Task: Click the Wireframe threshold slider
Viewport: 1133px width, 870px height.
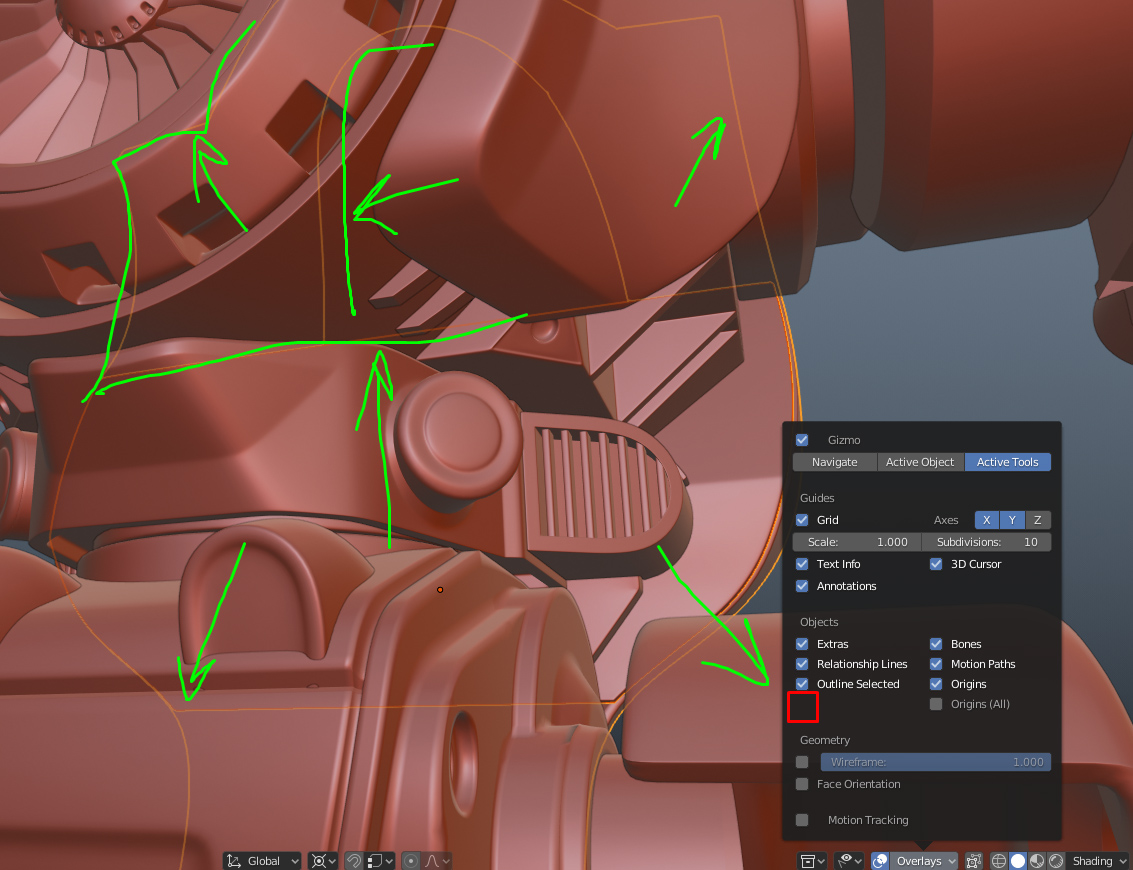Action: (x=936, y=762)
